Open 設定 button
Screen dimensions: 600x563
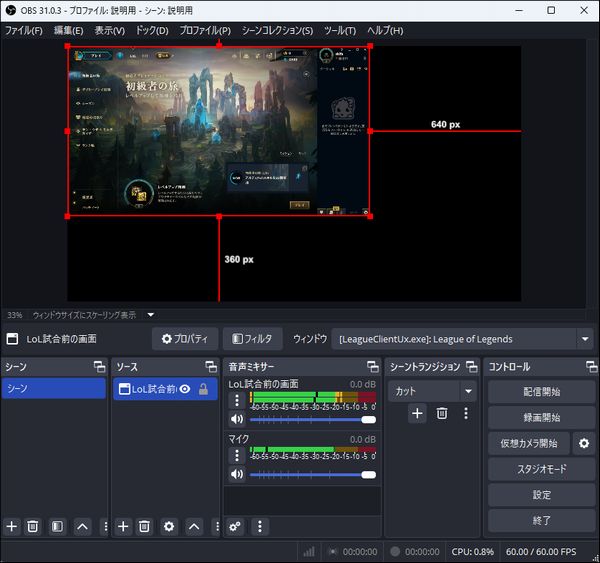point(541,495)
